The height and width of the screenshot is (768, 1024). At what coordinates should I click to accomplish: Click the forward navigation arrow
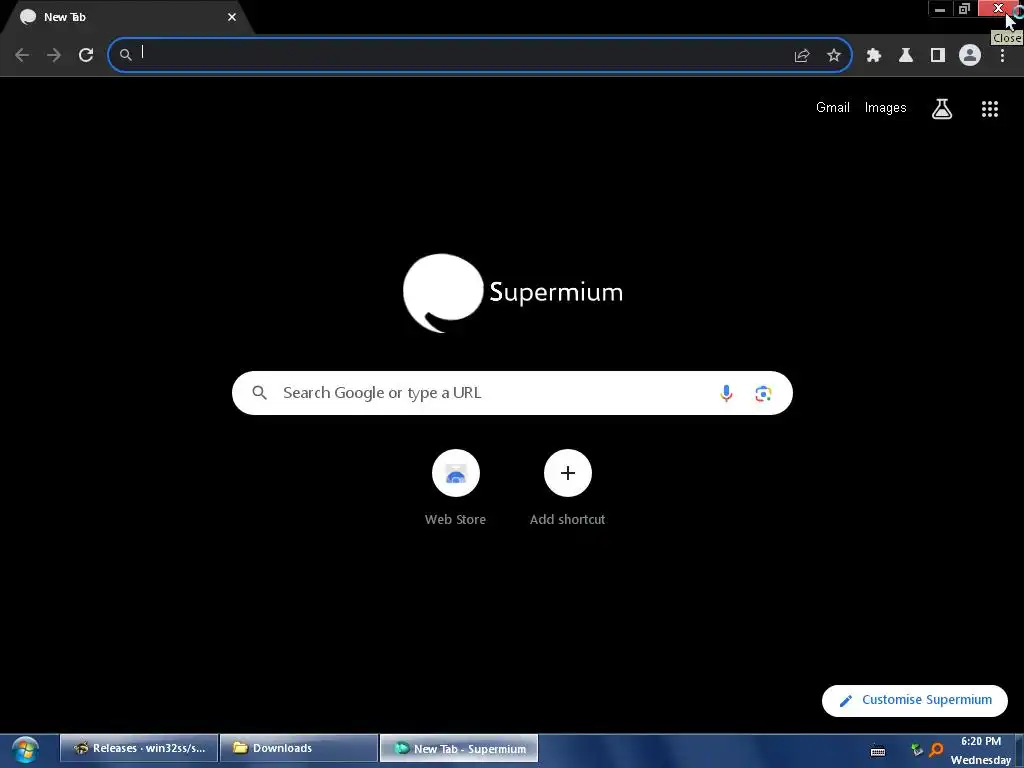pyautogui.click(x=54, y=55)
